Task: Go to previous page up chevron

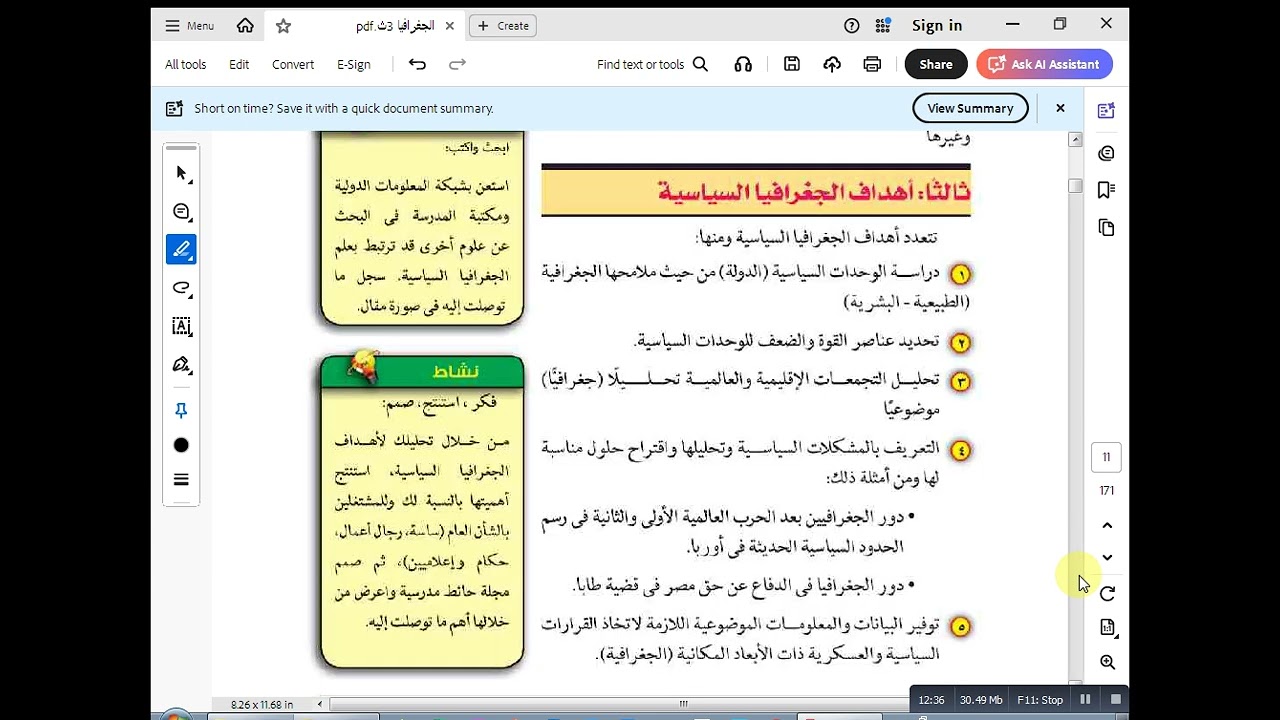Action: [x=1107, y=526]
